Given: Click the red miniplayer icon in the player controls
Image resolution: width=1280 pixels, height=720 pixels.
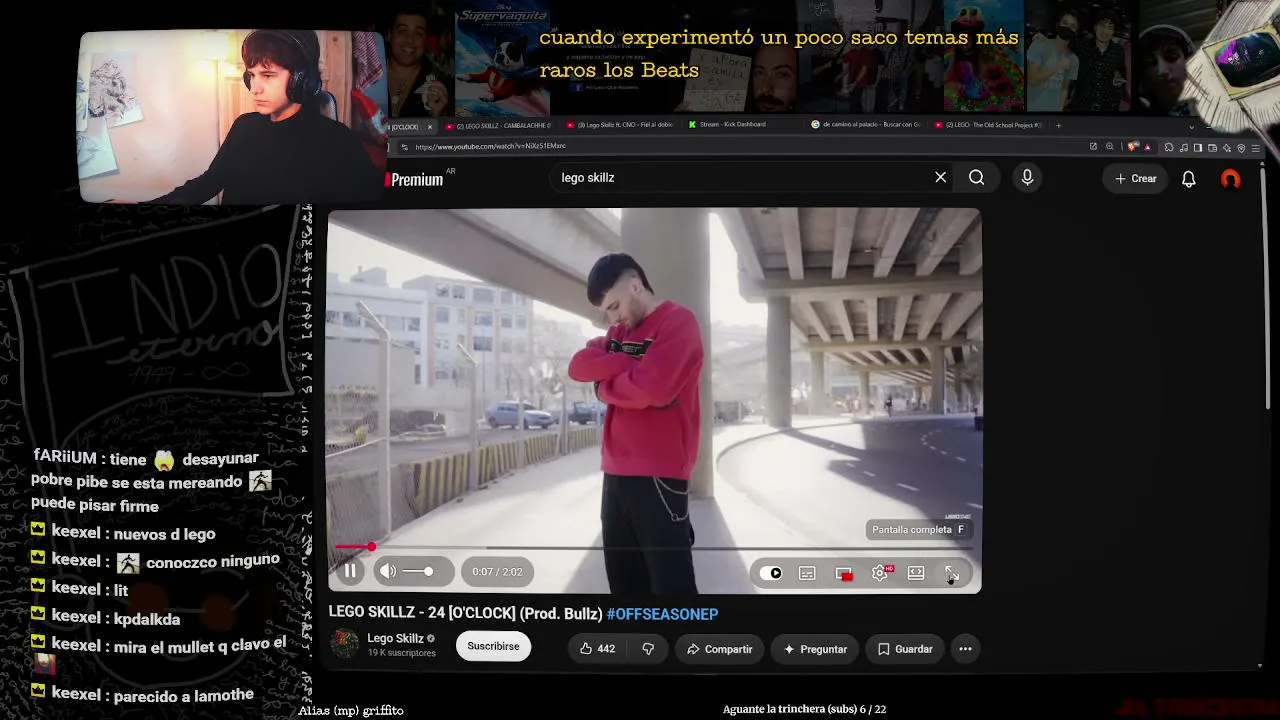Looking at the screenshot, I should (844, 573).
